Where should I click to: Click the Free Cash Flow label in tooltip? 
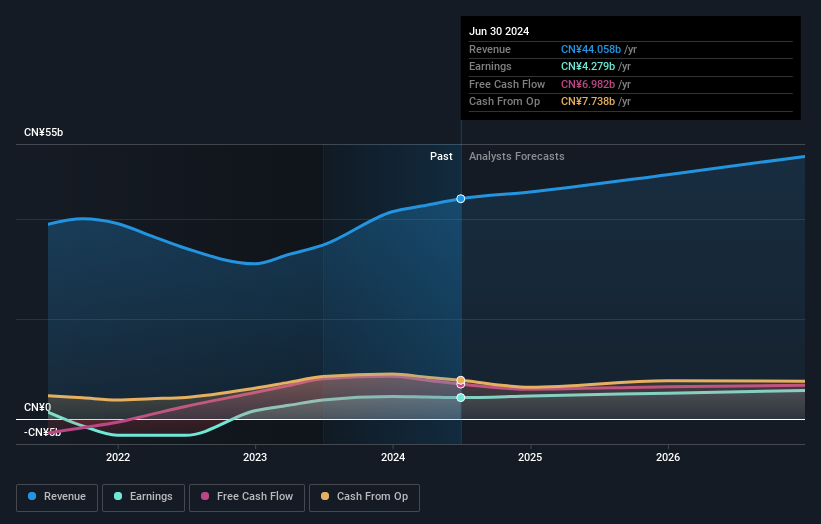click(507, 84)
